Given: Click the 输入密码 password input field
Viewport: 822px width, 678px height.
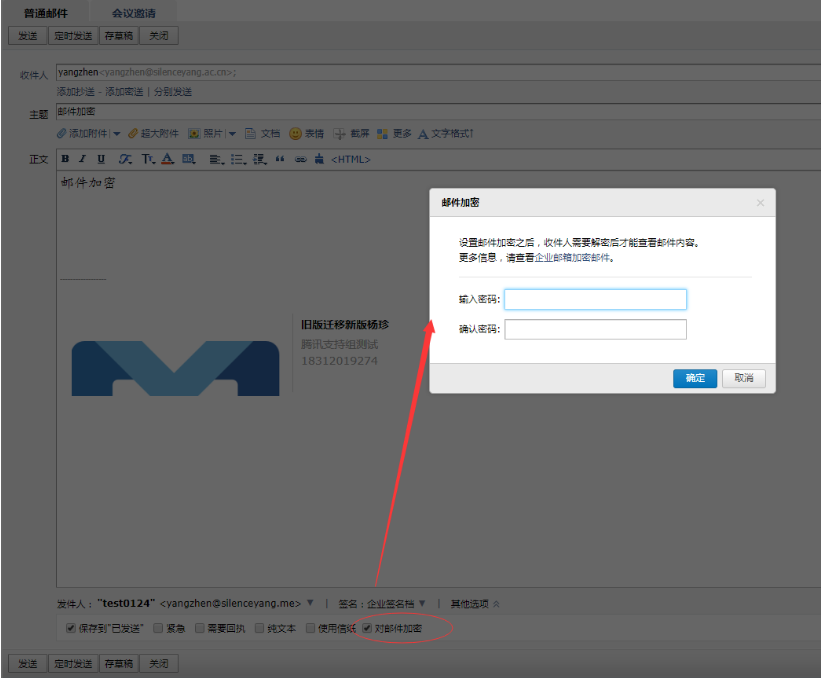Looking at the screenshot, I should point(595,298).
